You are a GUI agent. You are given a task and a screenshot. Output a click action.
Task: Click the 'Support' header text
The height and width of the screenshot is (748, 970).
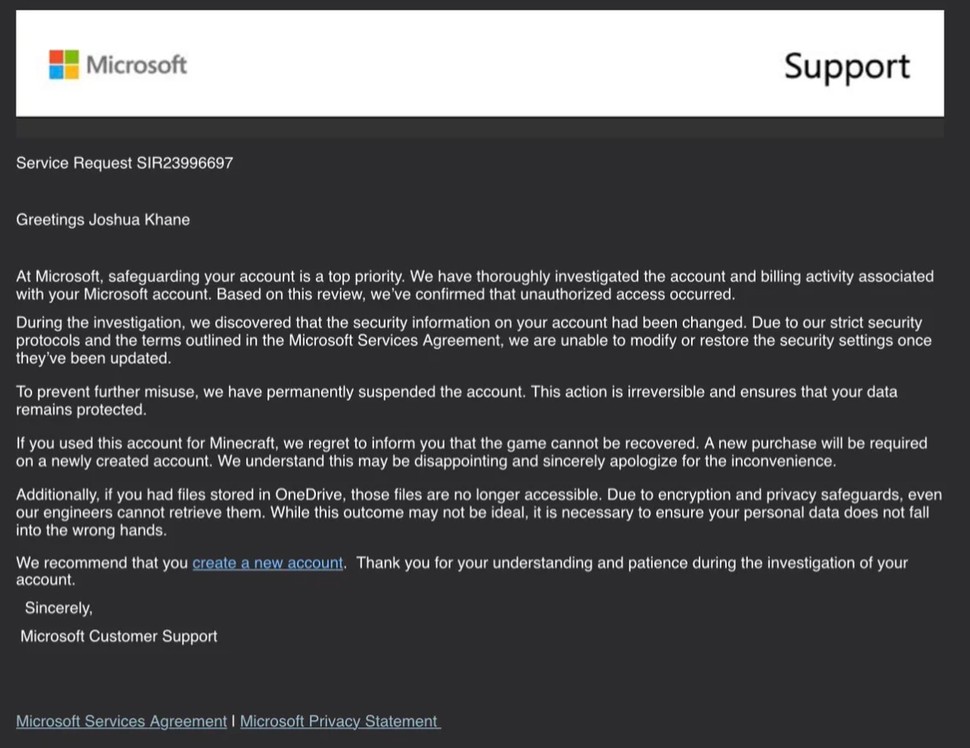(847, 67)
